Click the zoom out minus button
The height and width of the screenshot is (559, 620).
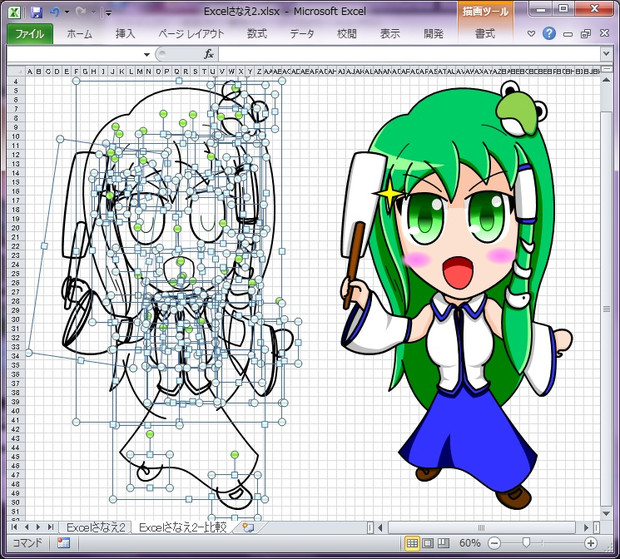point(494,544)
